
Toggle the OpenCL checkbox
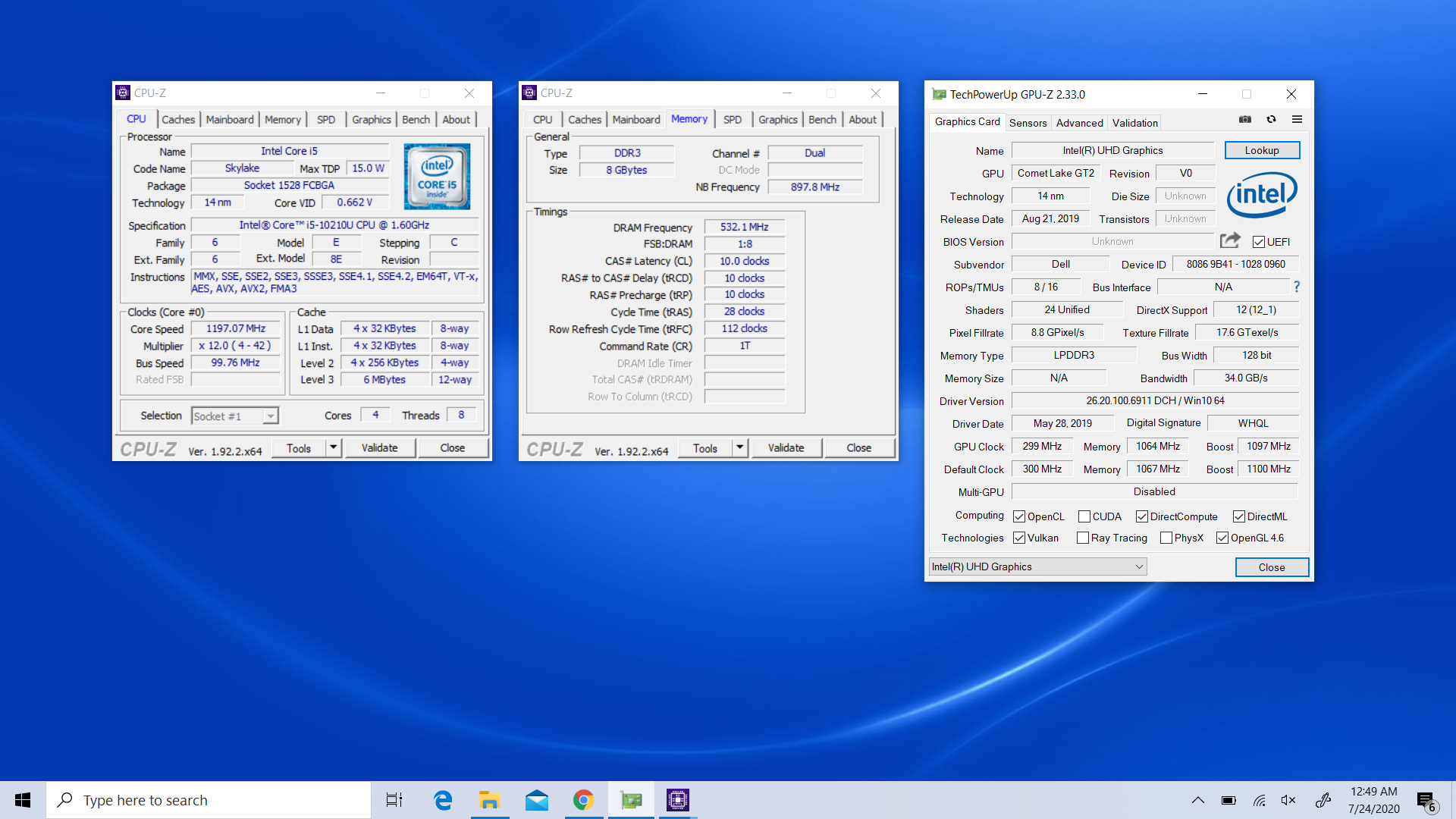click(1019, 516)
